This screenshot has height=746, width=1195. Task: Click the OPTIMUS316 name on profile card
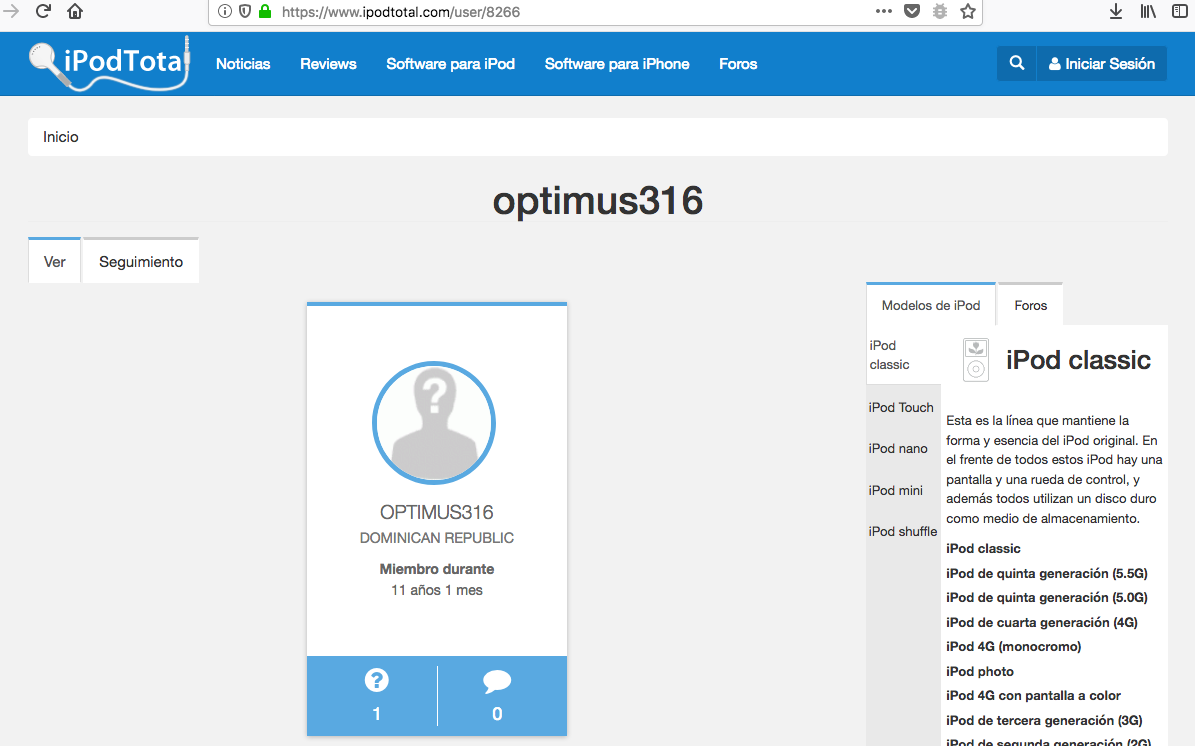click(x=437, y=512)
